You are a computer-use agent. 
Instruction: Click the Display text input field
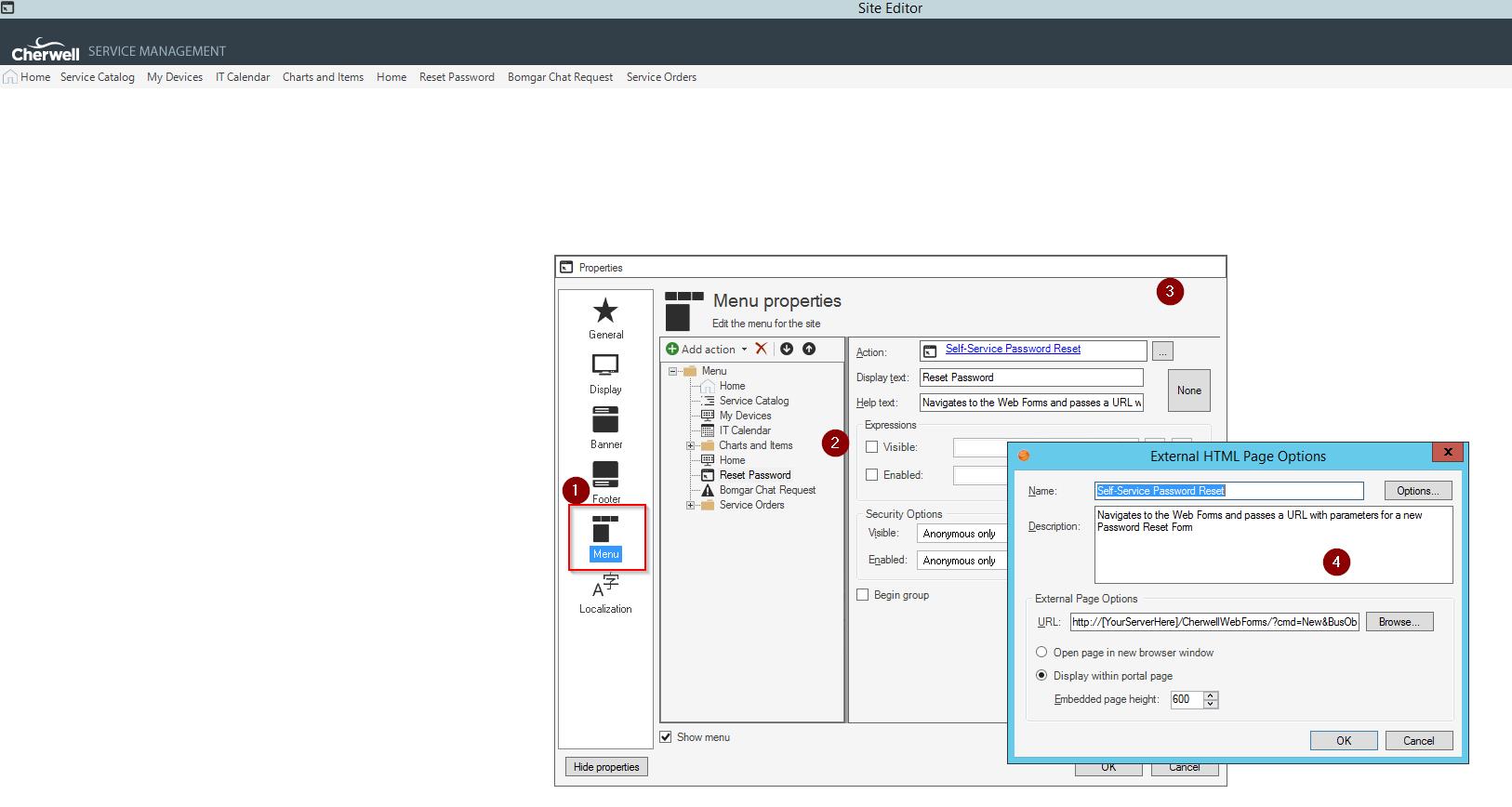pos(1030,377)
